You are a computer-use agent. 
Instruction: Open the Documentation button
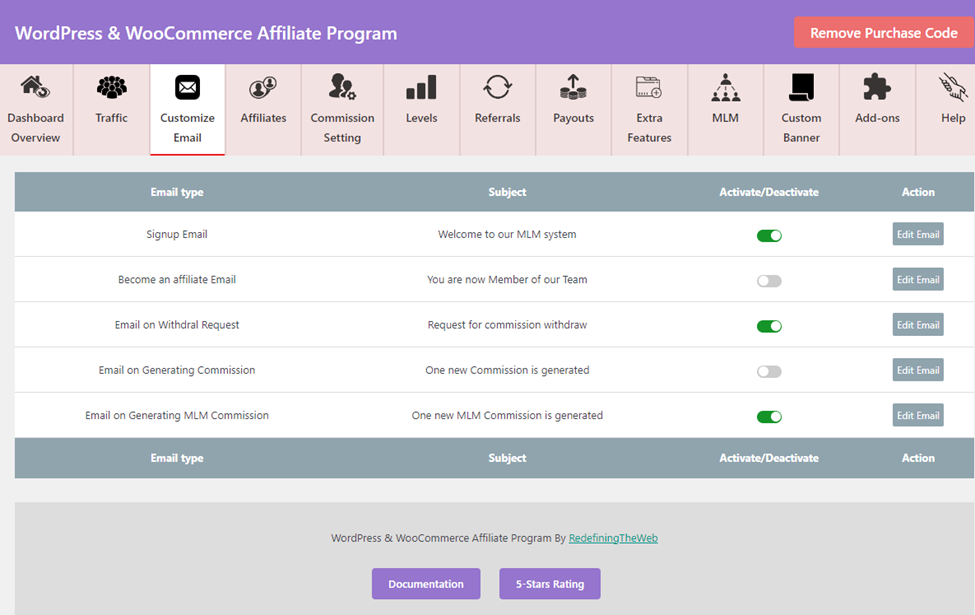[x=426, y=584]
